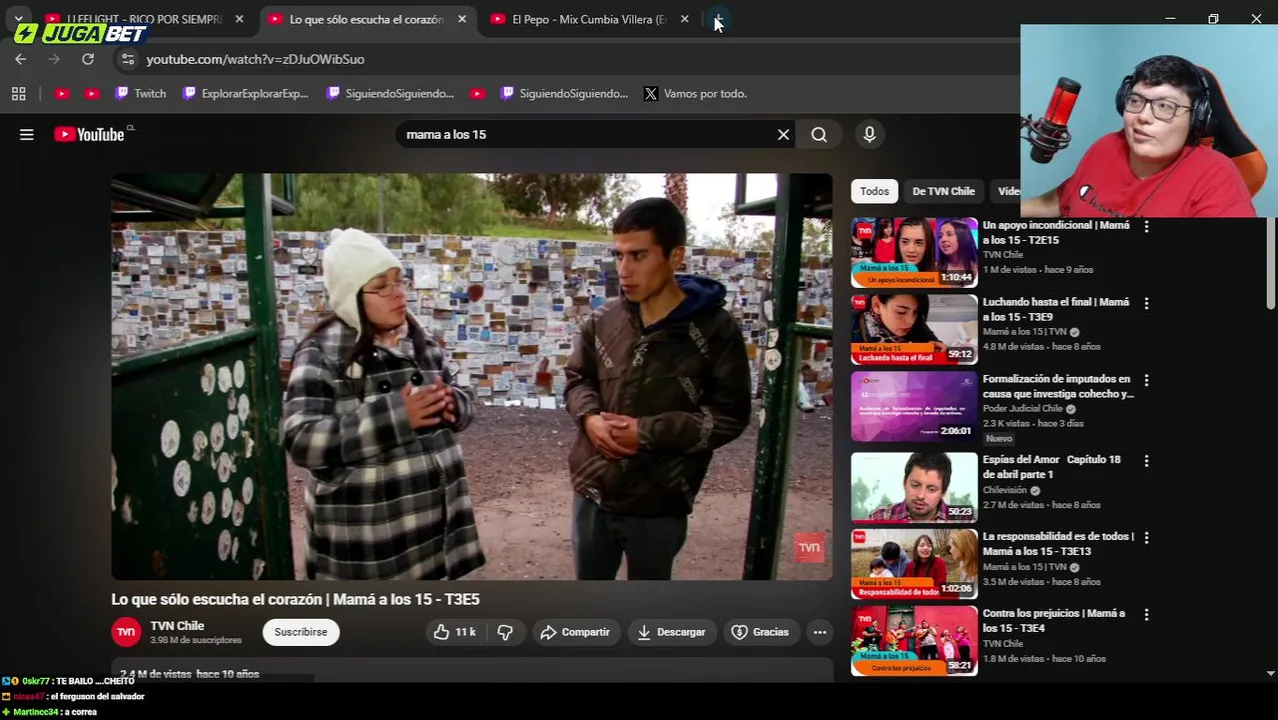Clear the search box with the X

(x=783, y=134)
